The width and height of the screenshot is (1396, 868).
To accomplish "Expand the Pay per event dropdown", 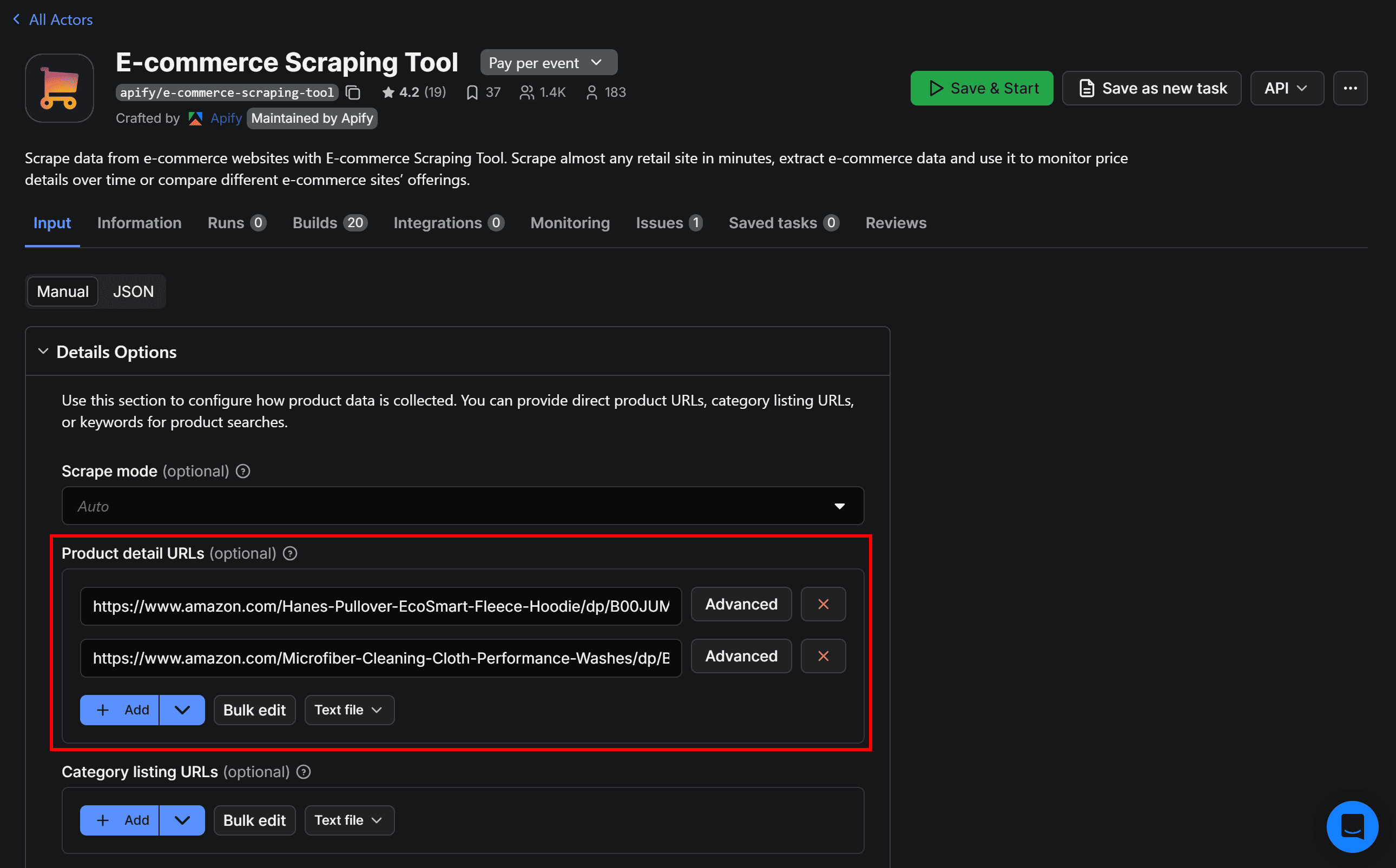I will pos(548,62).
